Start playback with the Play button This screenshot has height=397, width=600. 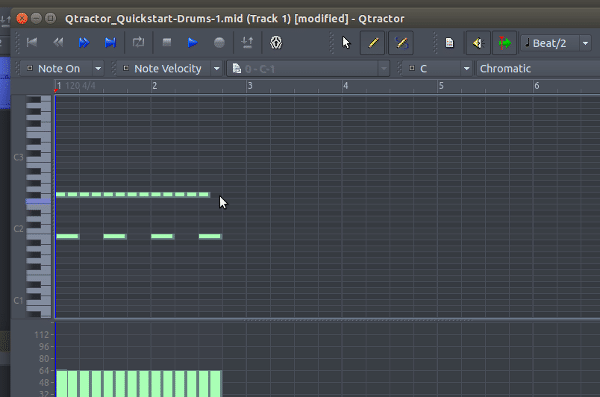tap(193, 42)
